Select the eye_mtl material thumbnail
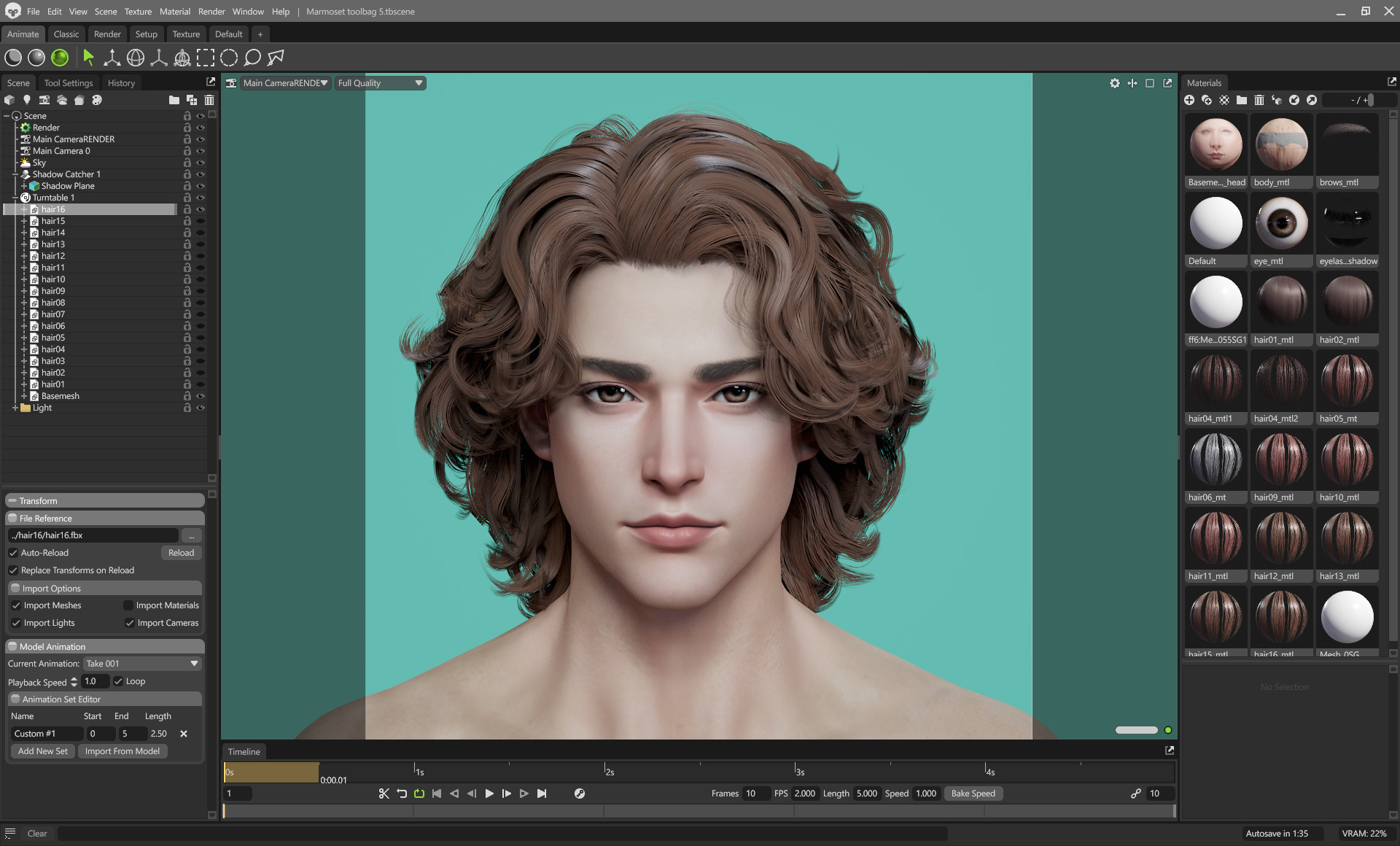 (1281, 230)
